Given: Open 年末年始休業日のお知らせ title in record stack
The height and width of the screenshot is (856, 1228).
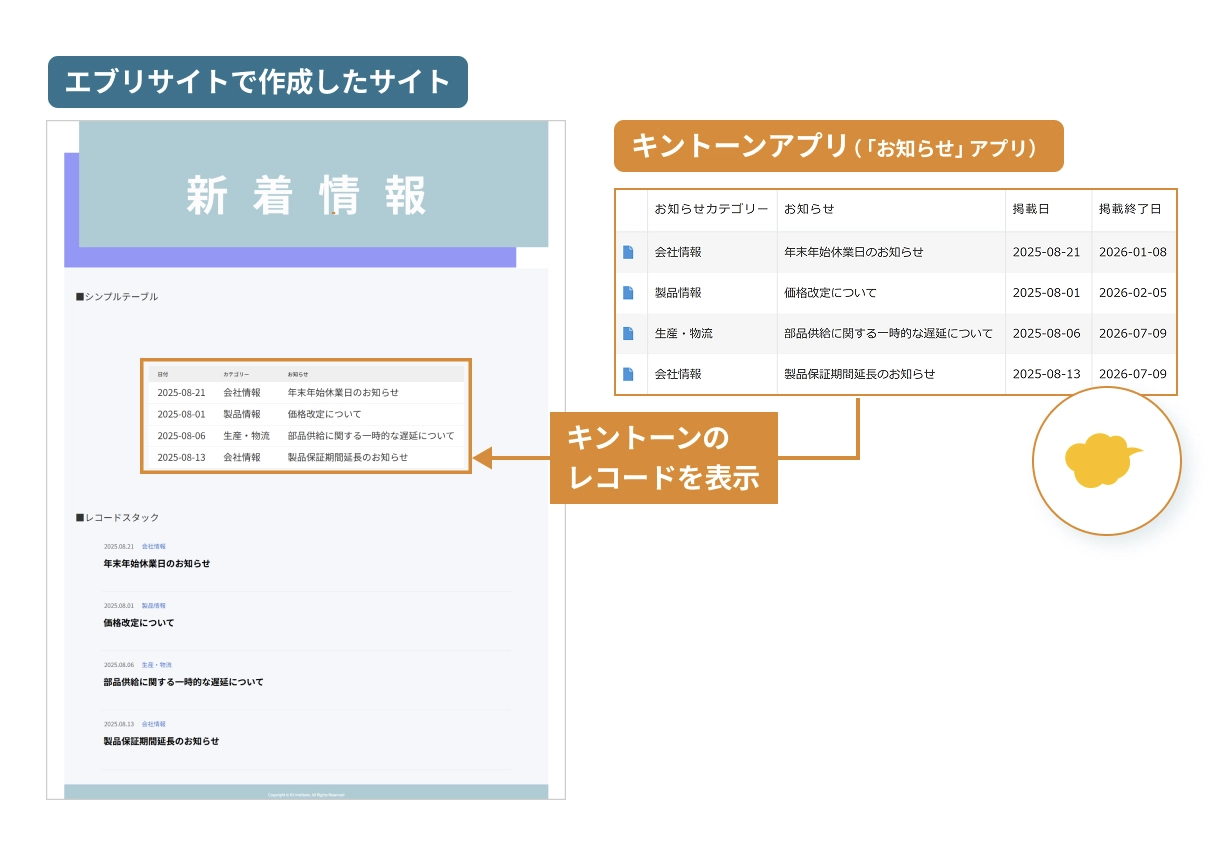Looking at the screenshot, I should 157,564.
